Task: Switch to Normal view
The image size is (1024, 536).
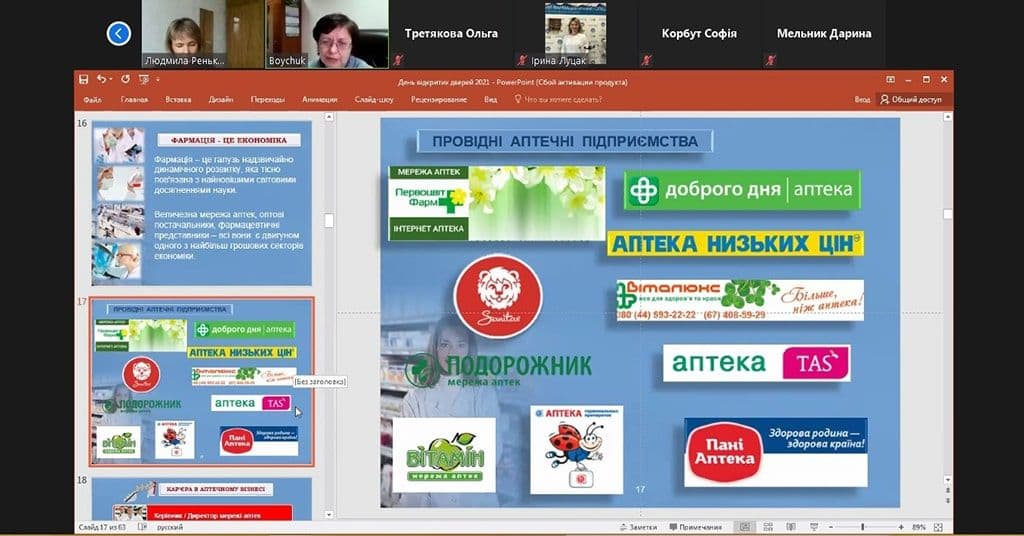Action: pos(744,527)
